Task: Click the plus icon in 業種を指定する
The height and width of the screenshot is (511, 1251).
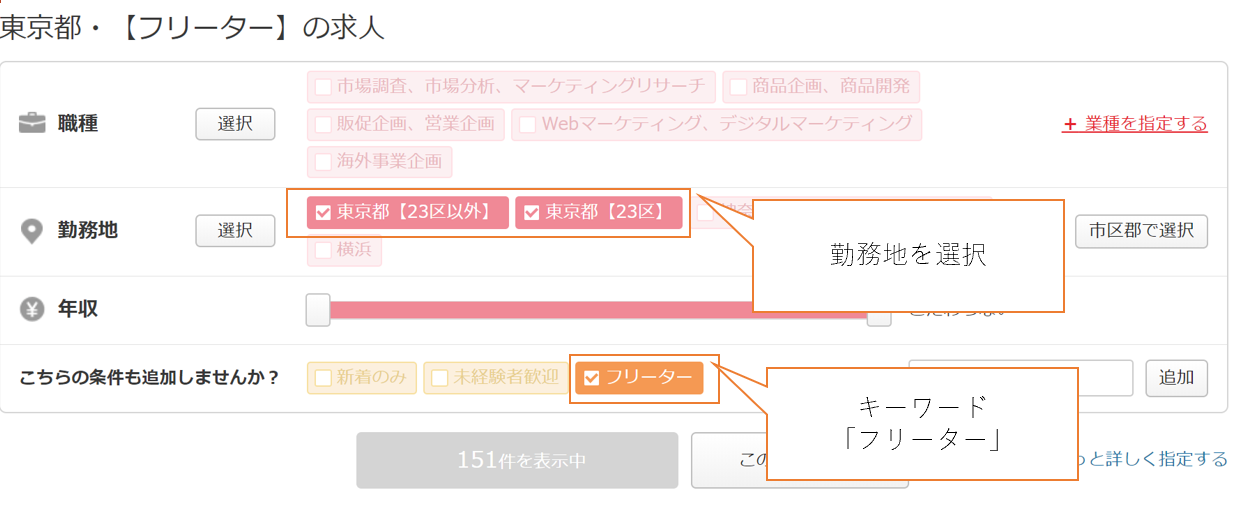Action: click(1069, 125)
